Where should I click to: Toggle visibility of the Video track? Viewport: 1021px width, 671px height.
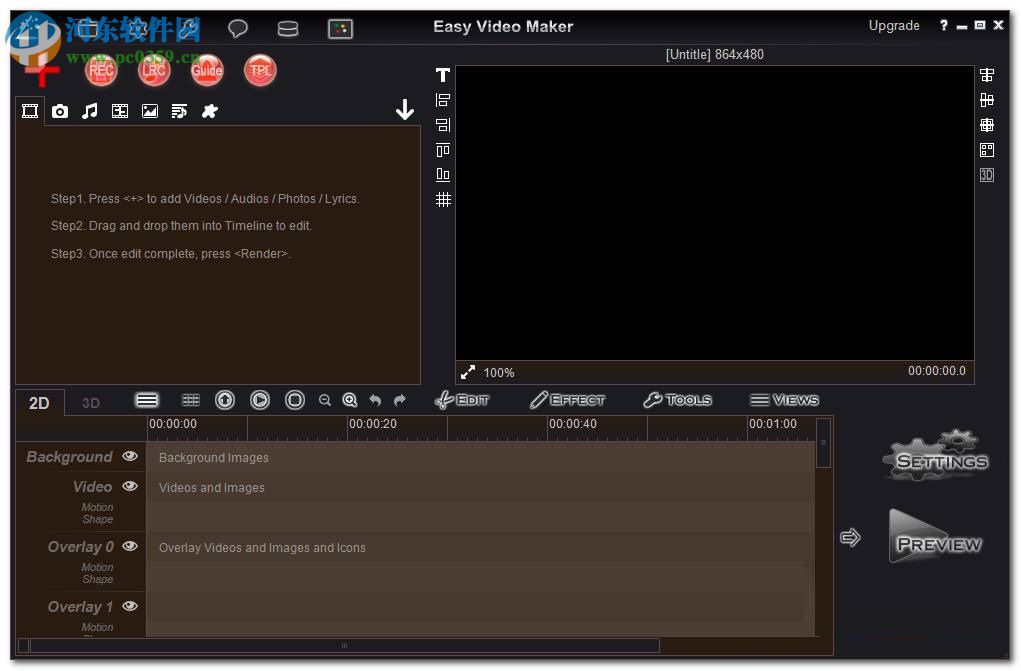pyautogui.click(x=129, y=487)
